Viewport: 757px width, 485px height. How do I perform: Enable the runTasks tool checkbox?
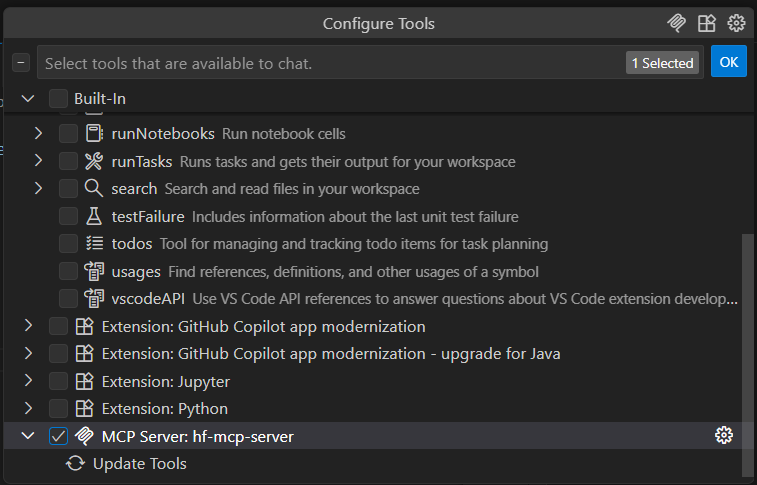pyautogui.click(x=68, y=161)
